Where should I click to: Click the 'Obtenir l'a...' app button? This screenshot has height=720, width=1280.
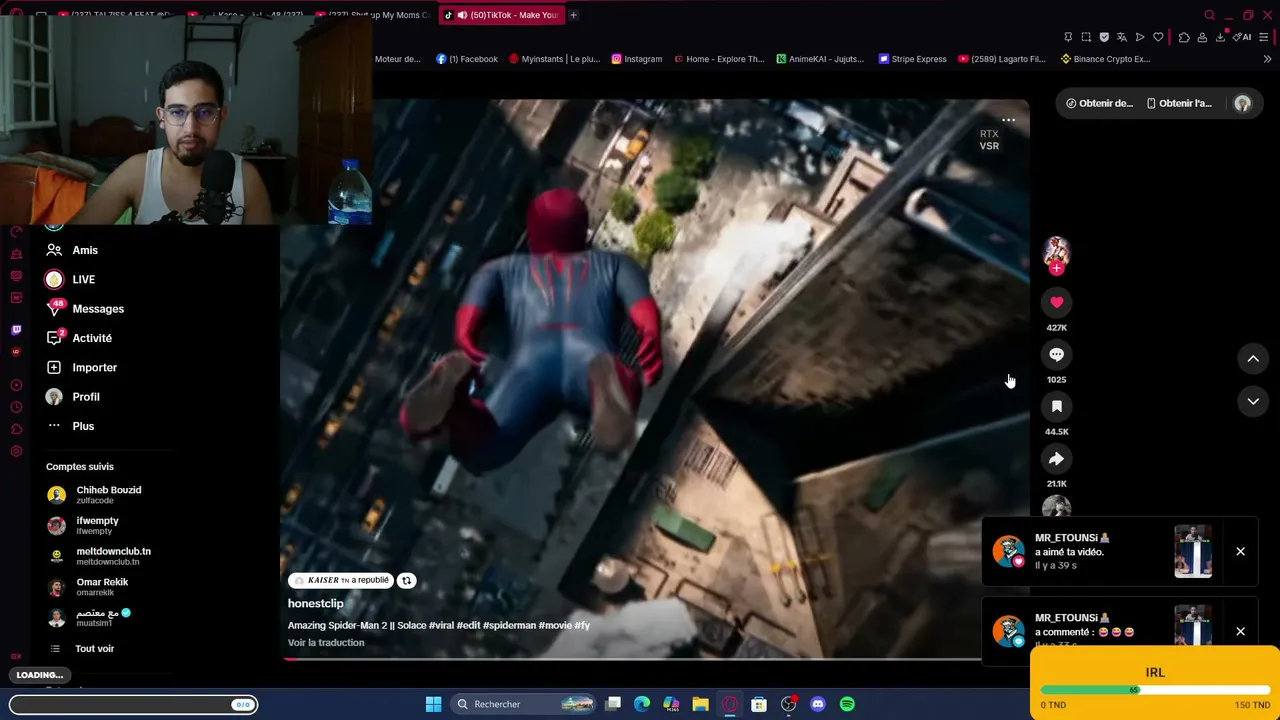point(1179,103)
